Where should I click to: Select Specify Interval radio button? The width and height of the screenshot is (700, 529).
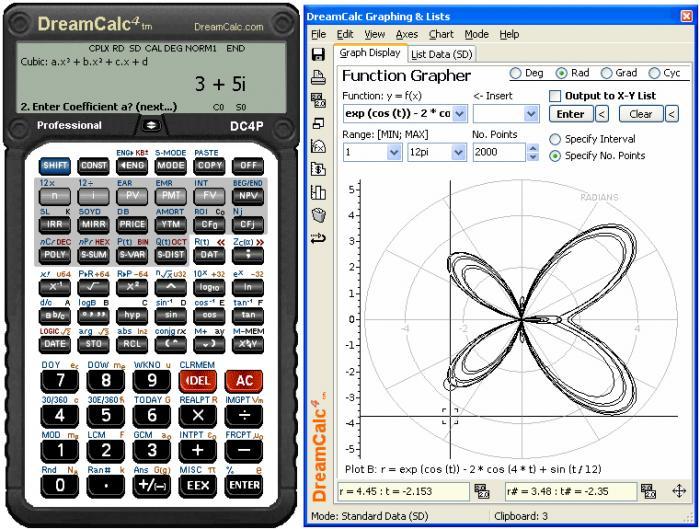[555, 139]
